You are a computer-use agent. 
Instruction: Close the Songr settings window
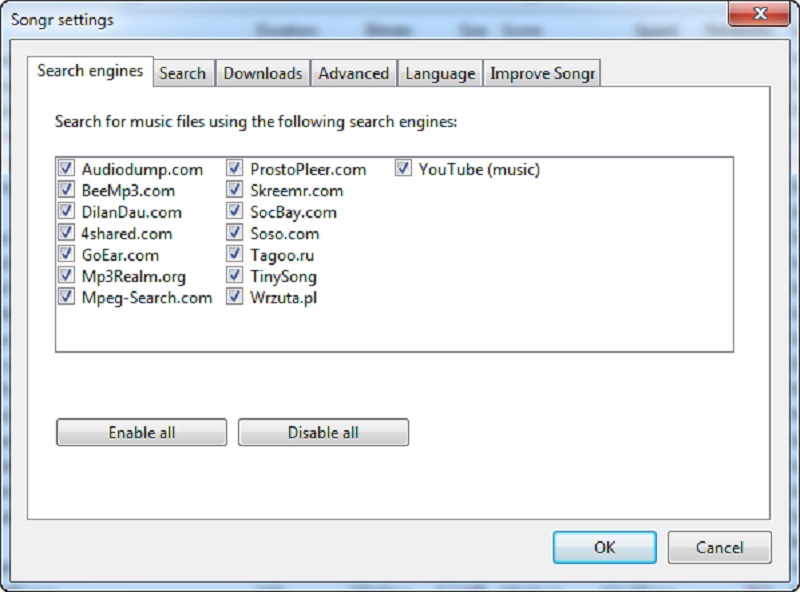[759, 13]
